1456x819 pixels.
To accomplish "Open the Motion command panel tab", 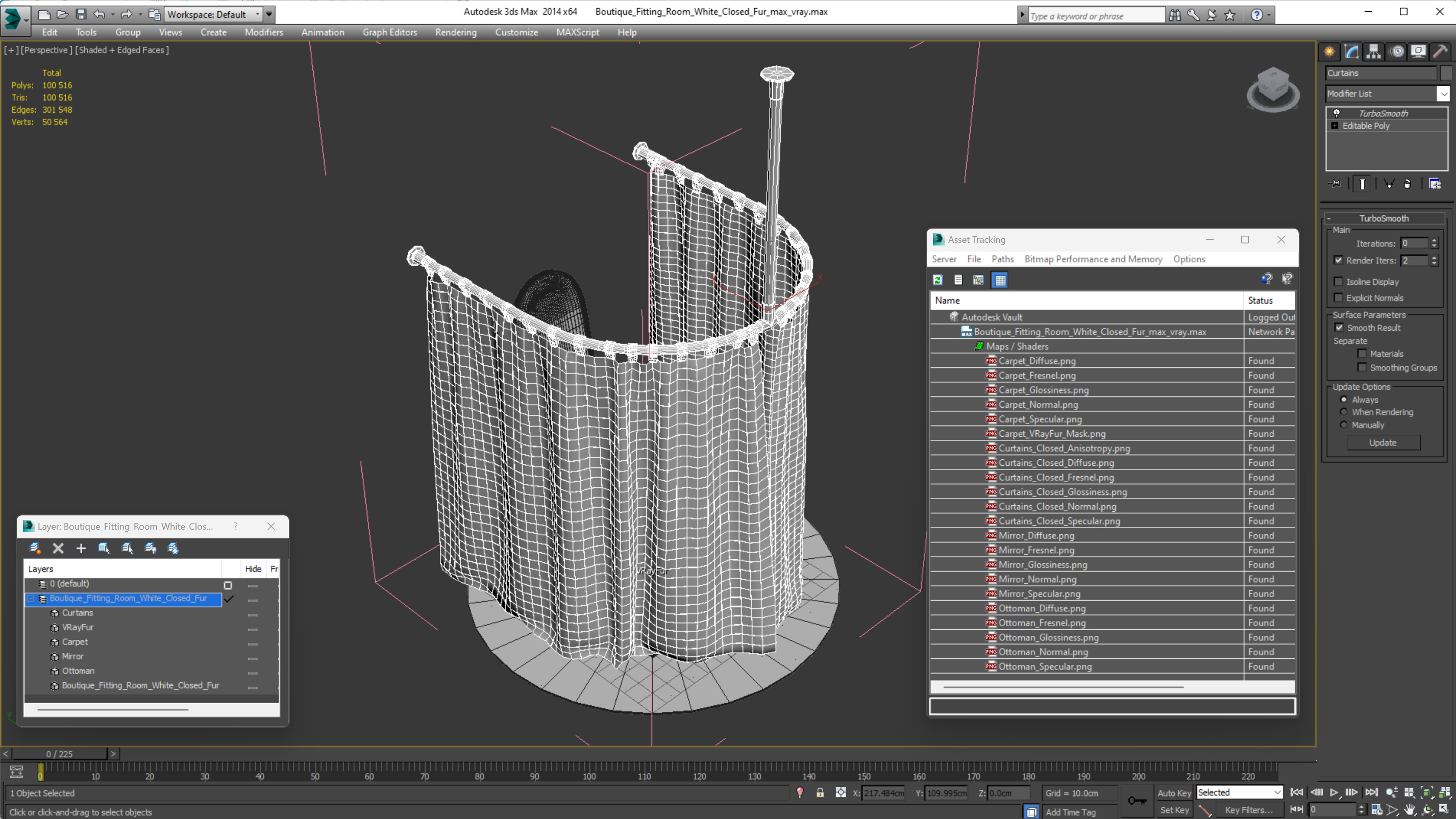I will coord(1397,52).
